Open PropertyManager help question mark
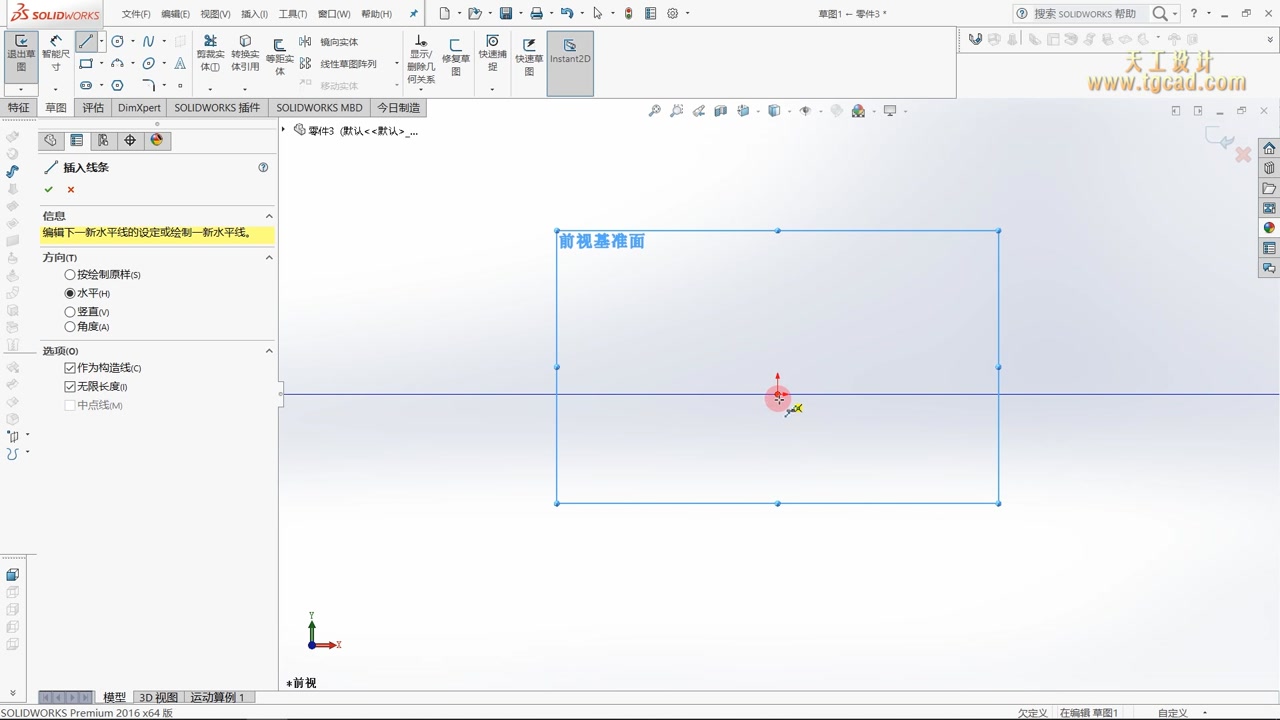1280x720 pixels. click(x=263, y=167)
